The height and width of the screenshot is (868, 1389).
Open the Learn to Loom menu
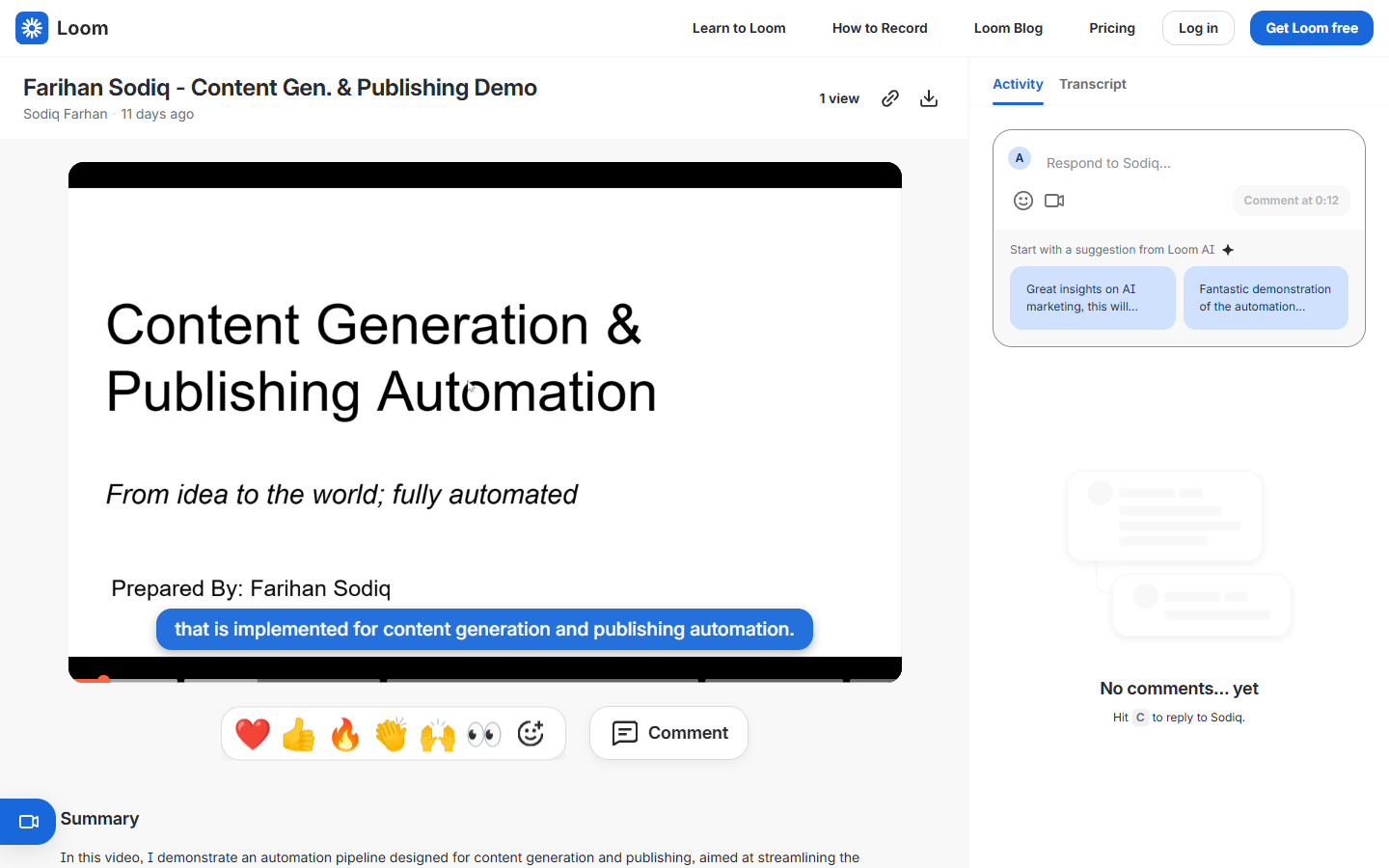point(739,28)
